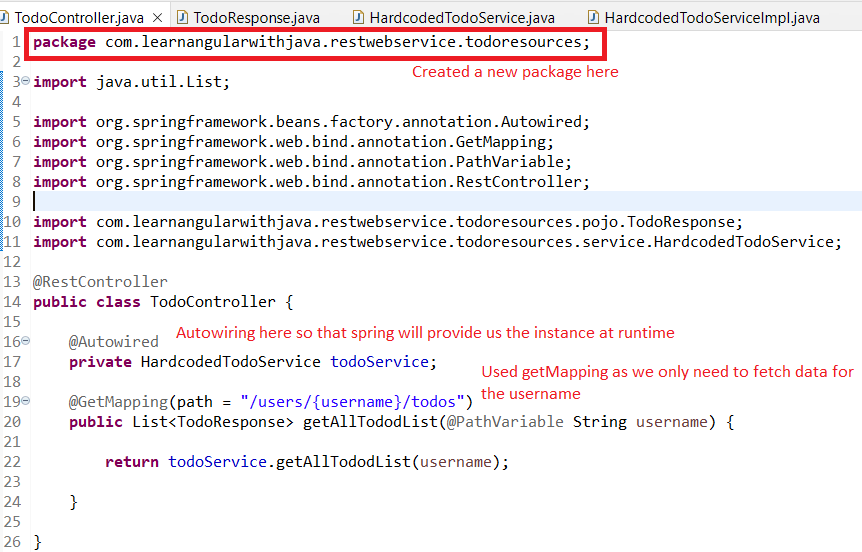Click line number 14 in the gutter
This screenshot has height=552, width=862.
click(x=12, y=302)
